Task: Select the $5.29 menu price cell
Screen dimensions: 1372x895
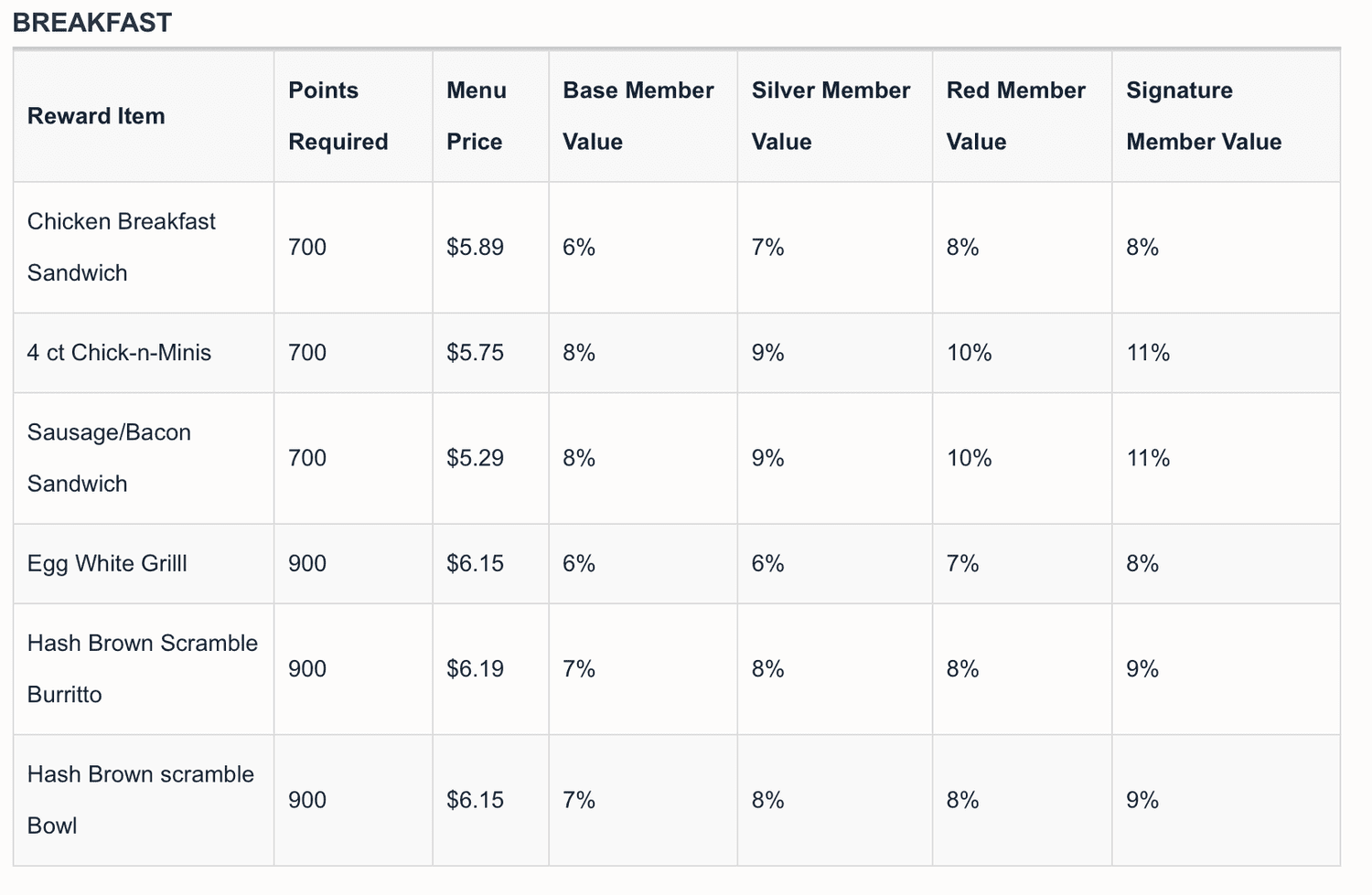Action: 475,458
